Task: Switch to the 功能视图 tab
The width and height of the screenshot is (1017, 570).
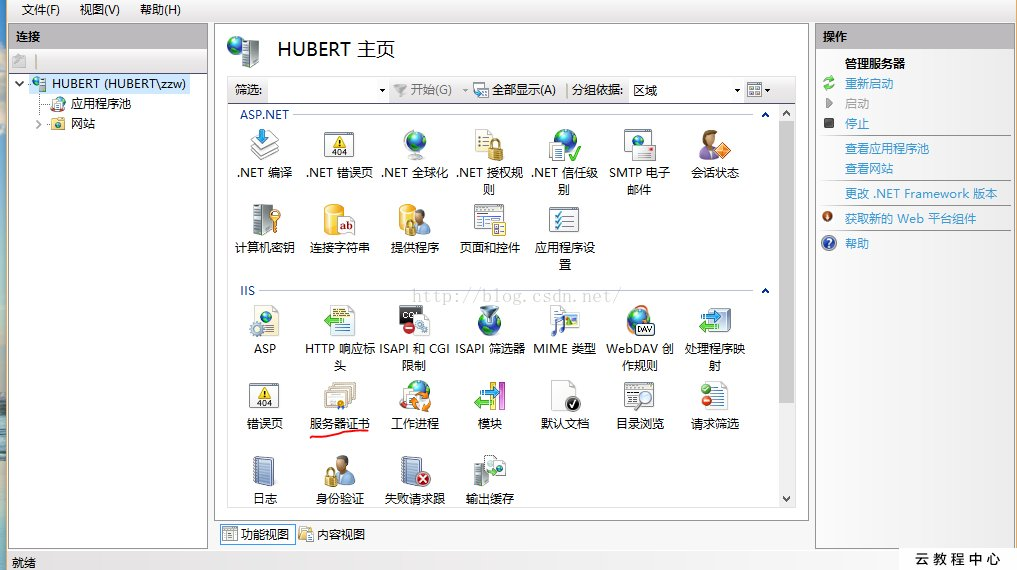Action: tap(257, 534)
